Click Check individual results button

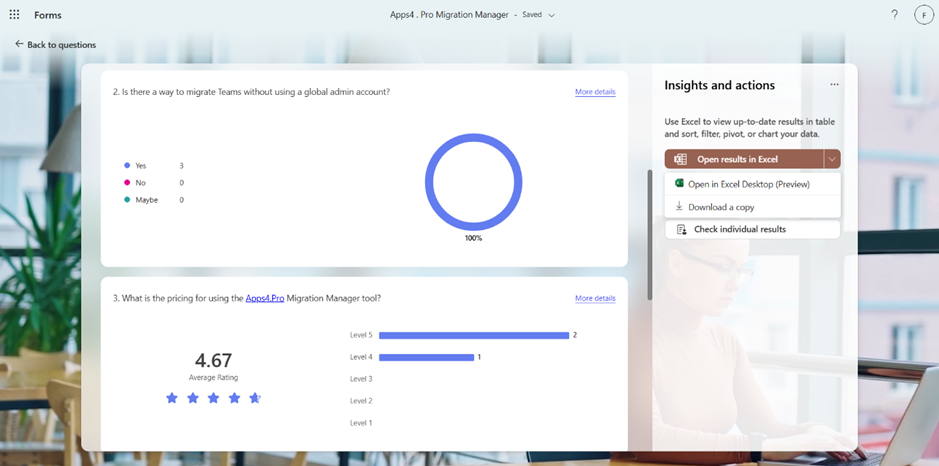click(753, 229)
